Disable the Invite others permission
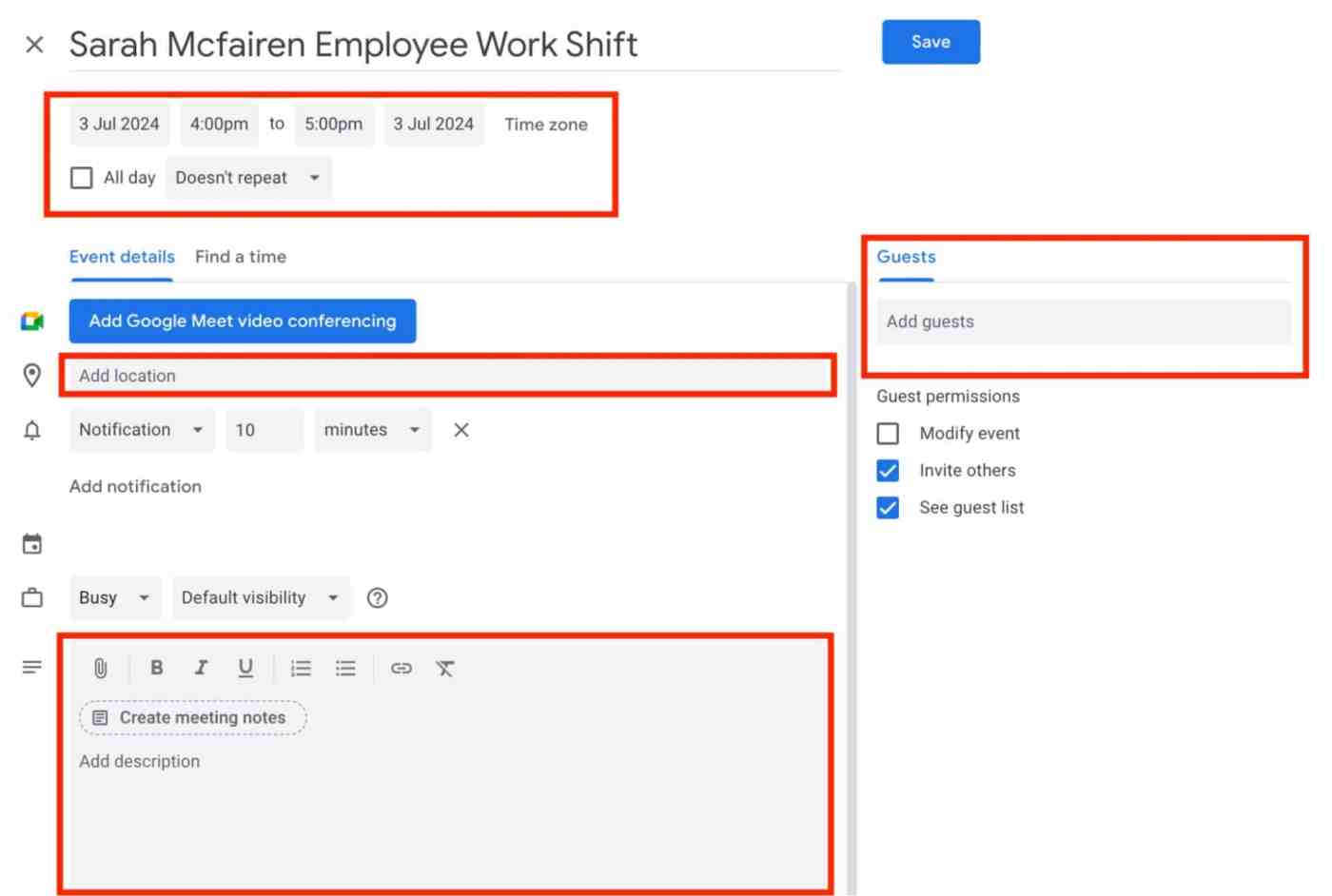The height and width of the screenshot is (896, 1332). click(x=888, y=470)
